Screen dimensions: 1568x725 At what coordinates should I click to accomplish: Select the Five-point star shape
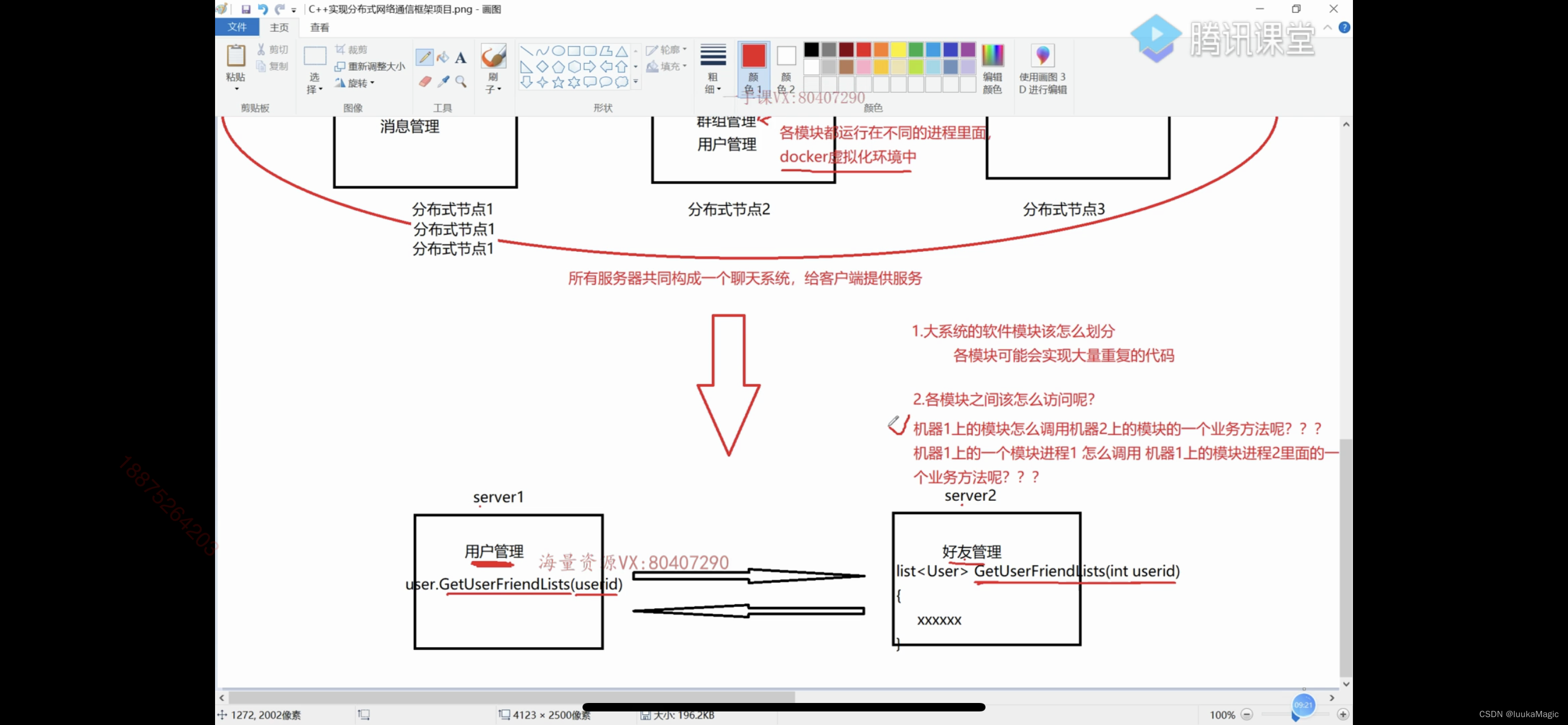[558, 81]
